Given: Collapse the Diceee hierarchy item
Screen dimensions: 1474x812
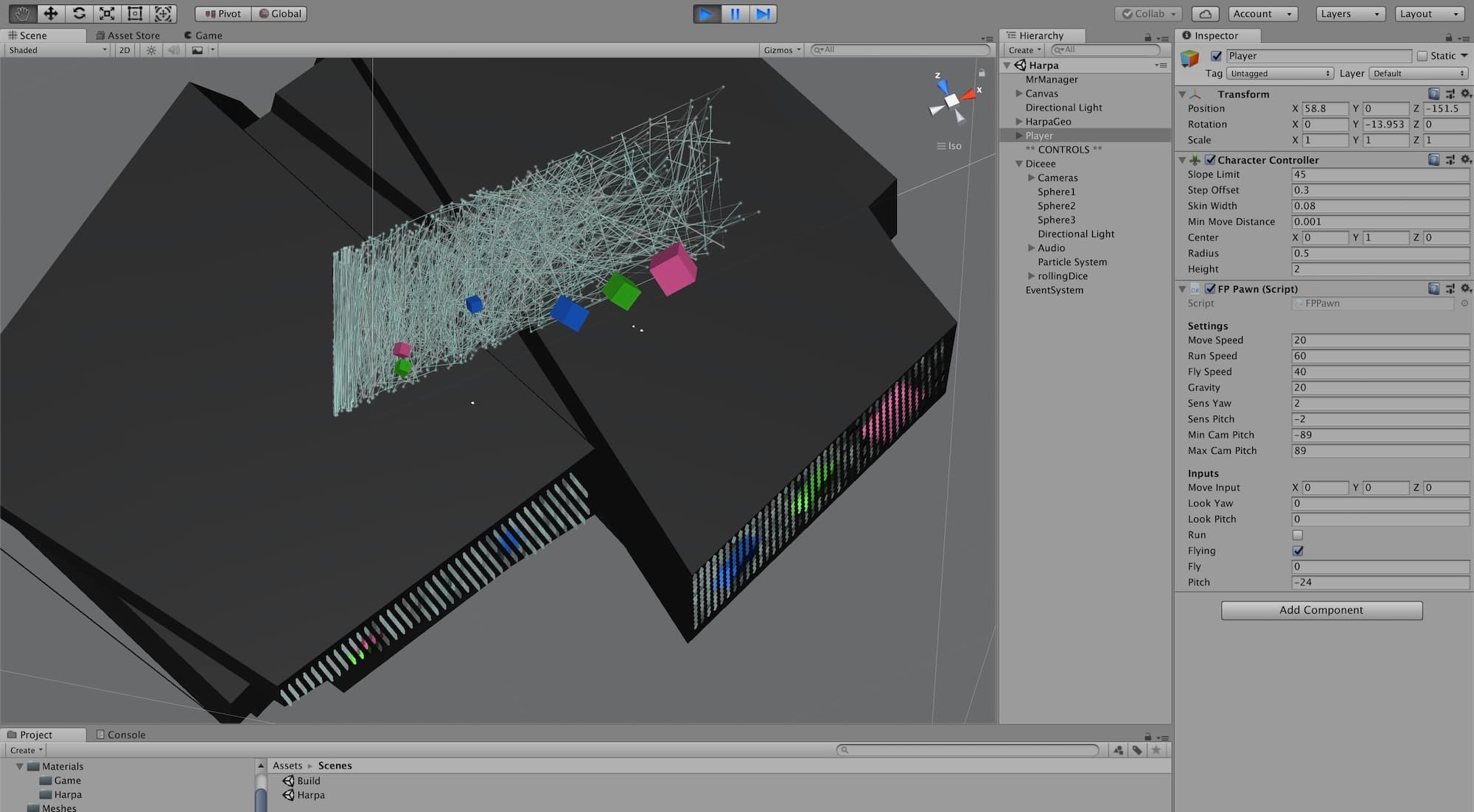Looking at the screenshot, I should coord(1019,164).
